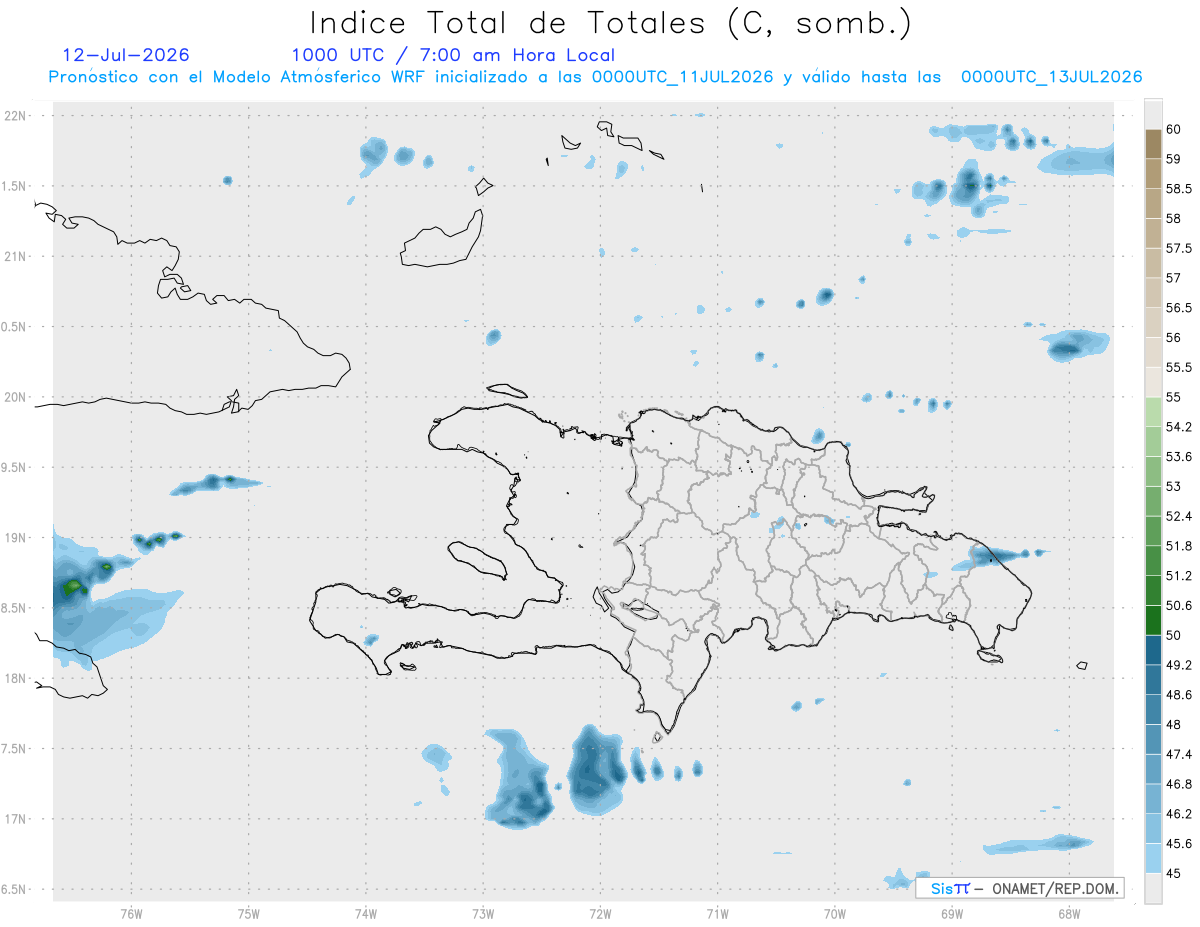The image size is (1200, 927).
Task: Click the date "12-Jul-2026"
Action: click(x=126, y=55)
